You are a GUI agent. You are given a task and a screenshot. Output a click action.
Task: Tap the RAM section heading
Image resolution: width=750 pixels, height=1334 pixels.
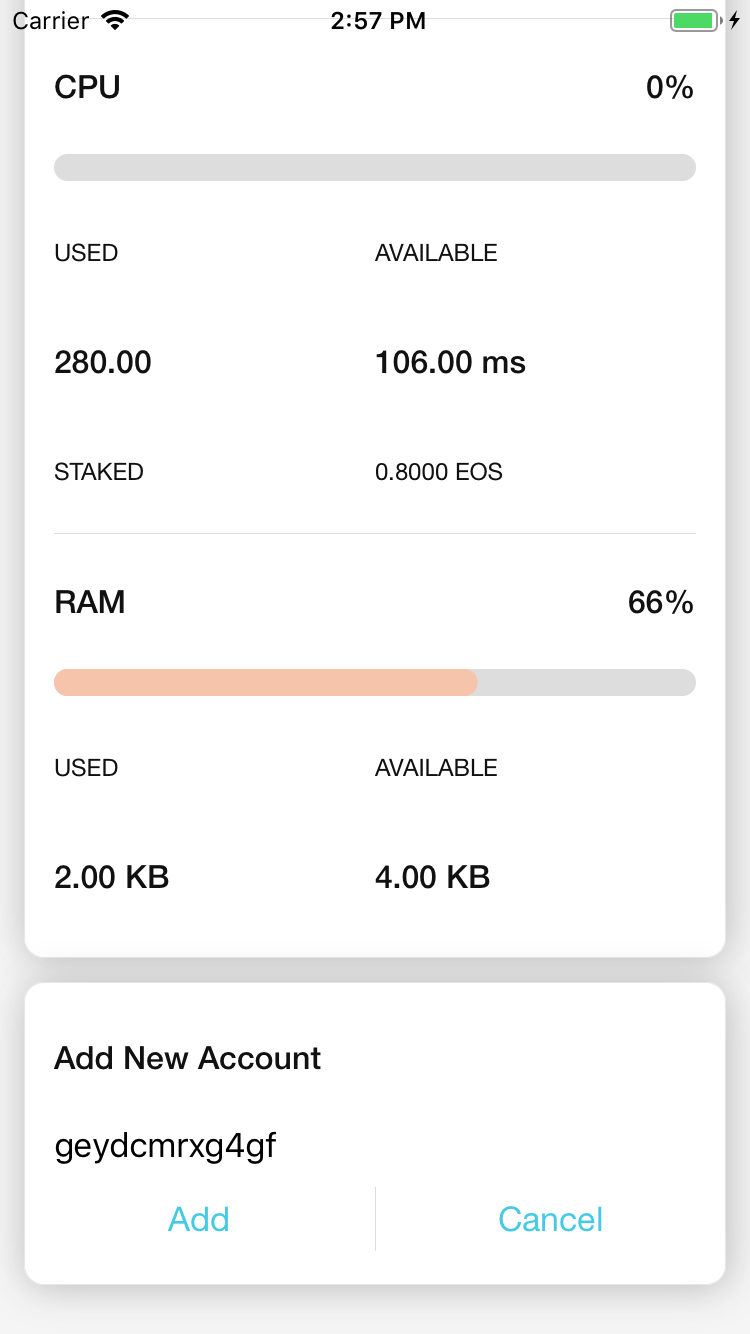[x=90, y=602]
